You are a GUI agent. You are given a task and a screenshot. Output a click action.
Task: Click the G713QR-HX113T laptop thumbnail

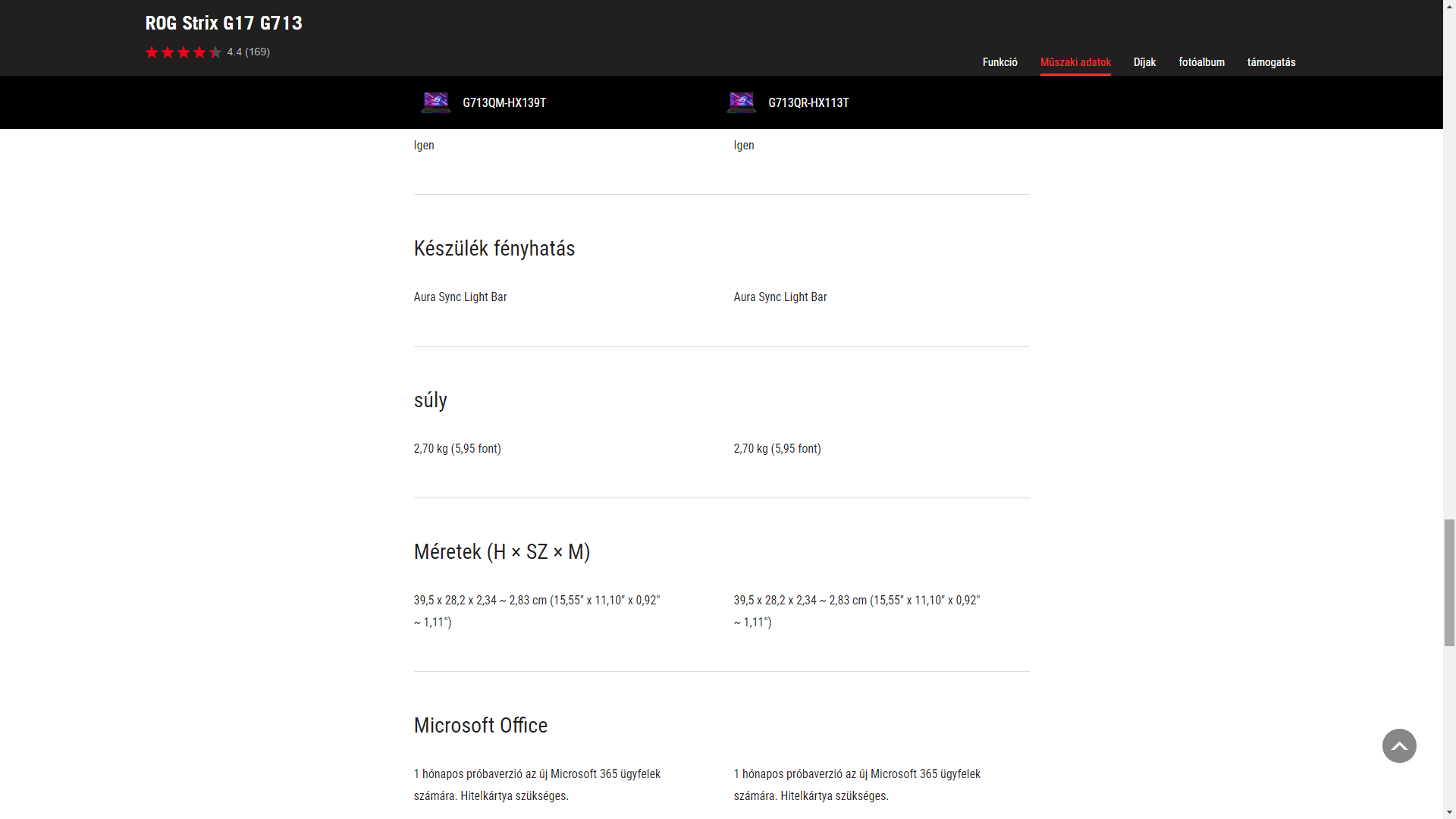[x=742, y=102]
